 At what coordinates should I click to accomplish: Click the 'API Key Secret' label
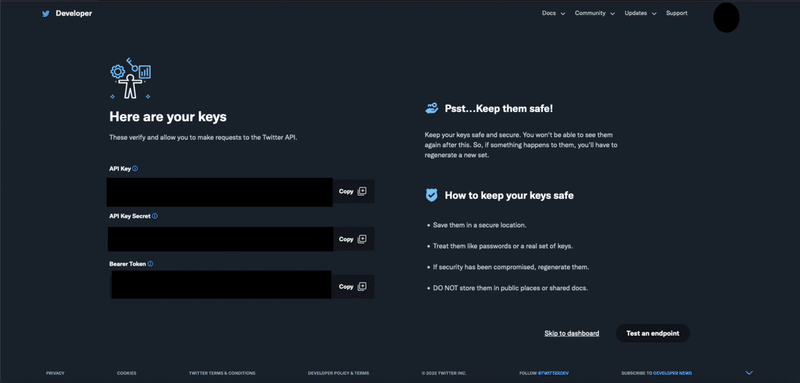(x=130, y=216)
